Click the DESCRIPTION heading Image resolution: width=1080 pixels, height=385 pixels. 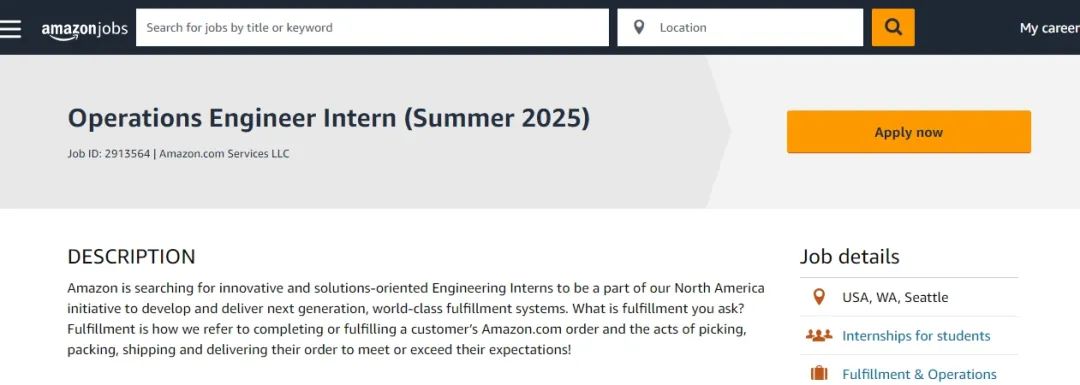tap(132, 257)
